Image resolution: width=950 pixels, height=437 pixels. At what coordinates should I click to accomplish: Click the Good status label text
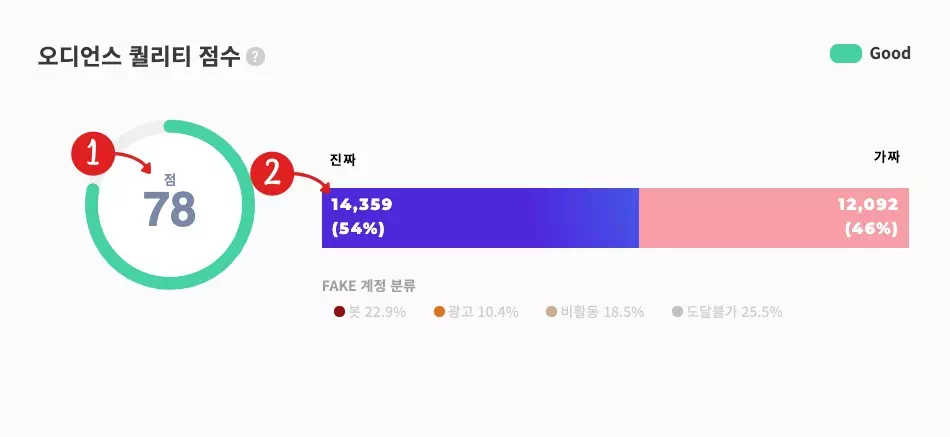pos(890,53)
